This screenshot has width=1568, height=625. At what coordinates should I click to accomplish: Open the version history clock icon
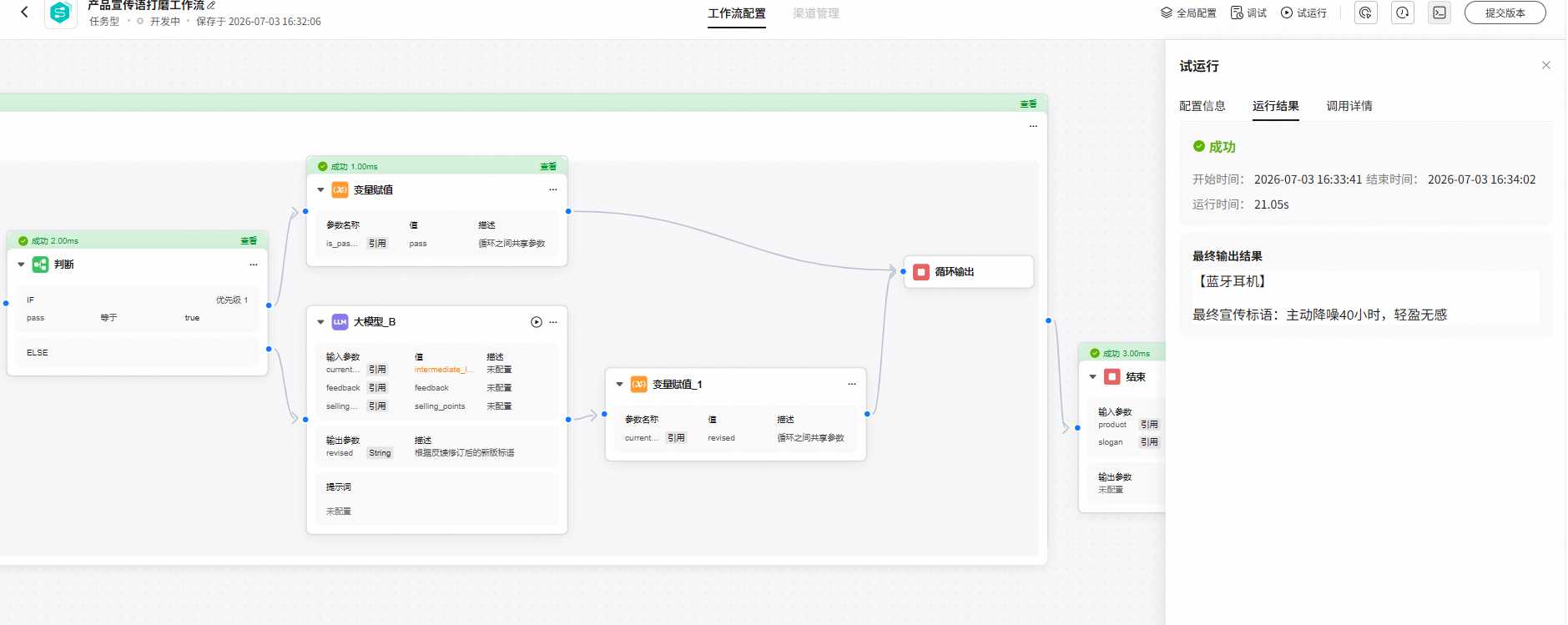click(x=1403, y=13)
